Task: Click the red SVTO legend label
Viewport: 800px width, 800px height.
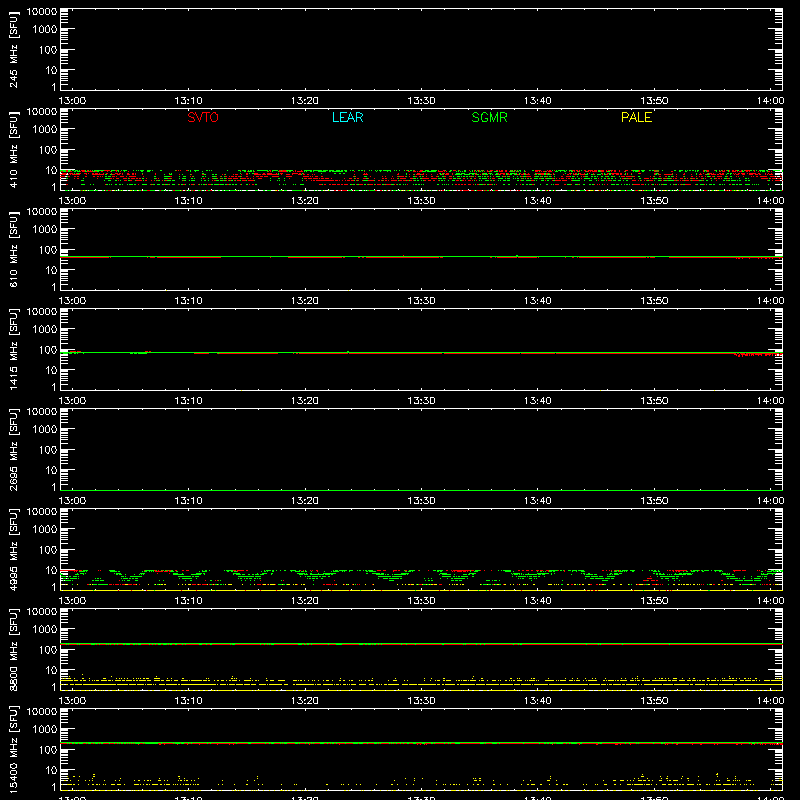Action: point(203,117)
